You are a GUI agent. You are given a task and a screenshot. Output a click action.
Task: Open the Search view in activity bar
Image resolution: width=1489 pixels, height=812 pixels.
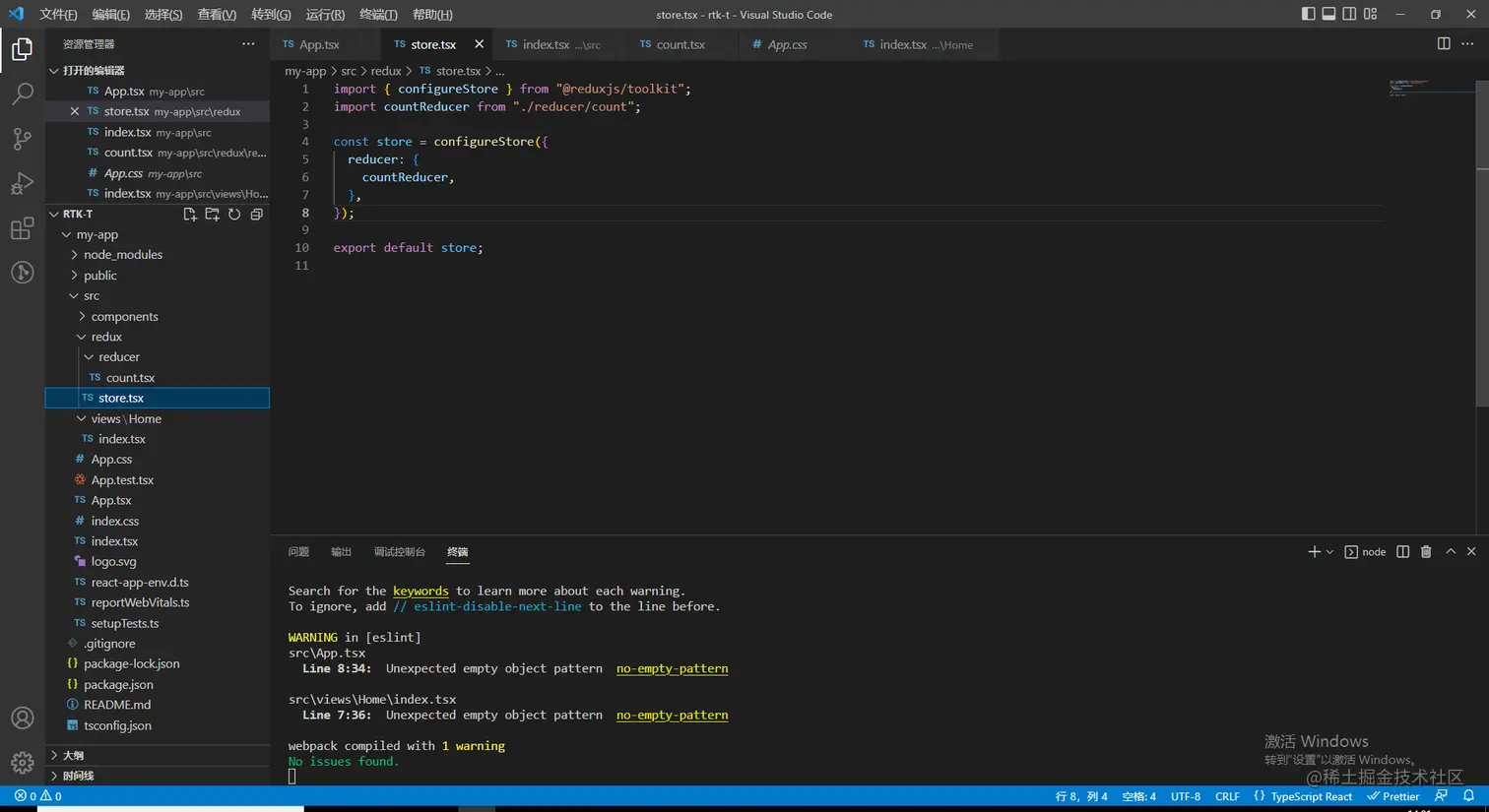(x=22, y=94)
